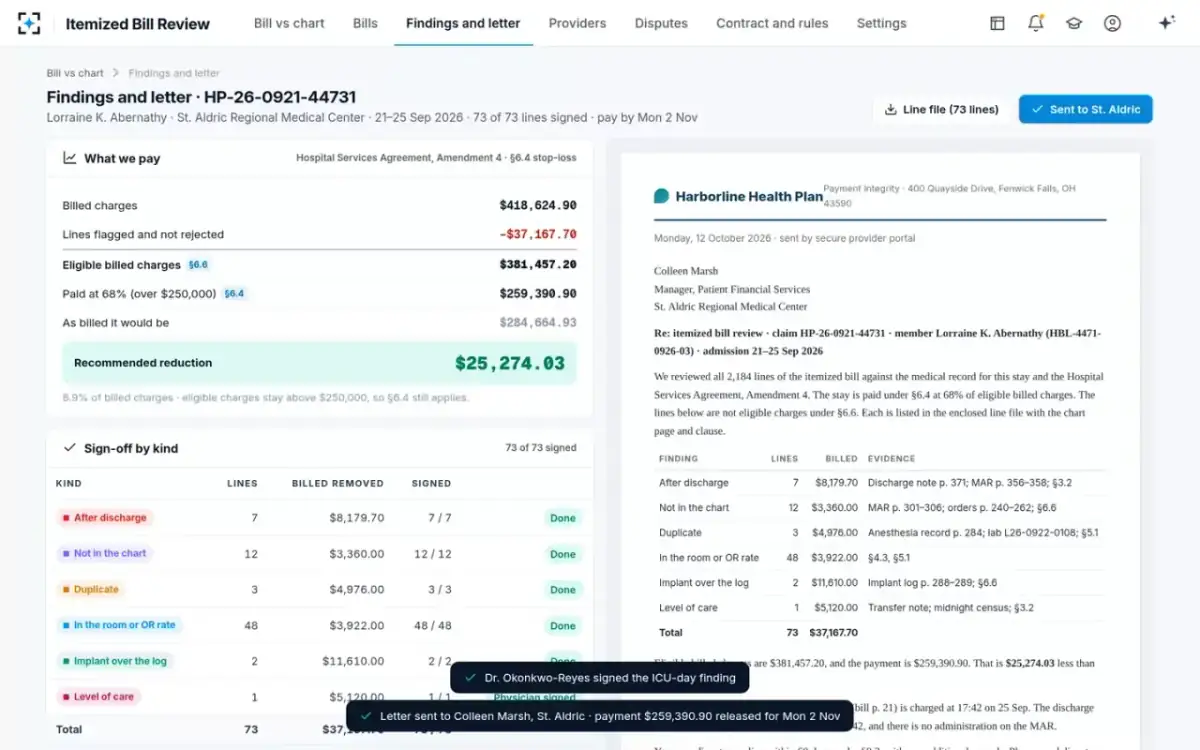Click the Letter sent to Colleen Marsh toast
Image resolution: width=1200 pixels, height=750 pixels.
click(x=600, y=716)
